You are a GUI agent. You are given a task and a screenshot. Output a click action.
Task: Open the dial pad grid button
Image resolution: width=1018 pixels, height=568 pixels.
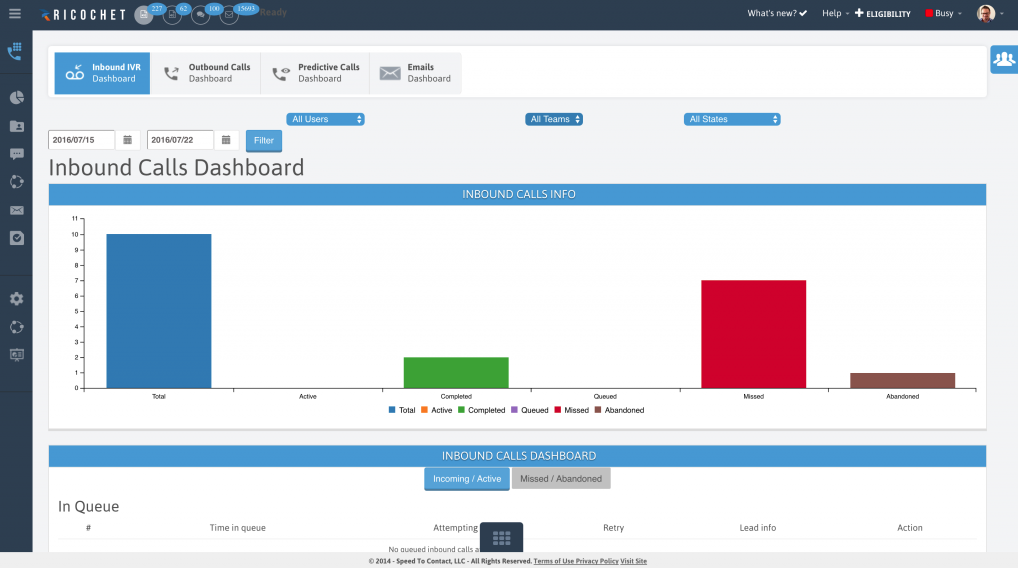point(501,537)
